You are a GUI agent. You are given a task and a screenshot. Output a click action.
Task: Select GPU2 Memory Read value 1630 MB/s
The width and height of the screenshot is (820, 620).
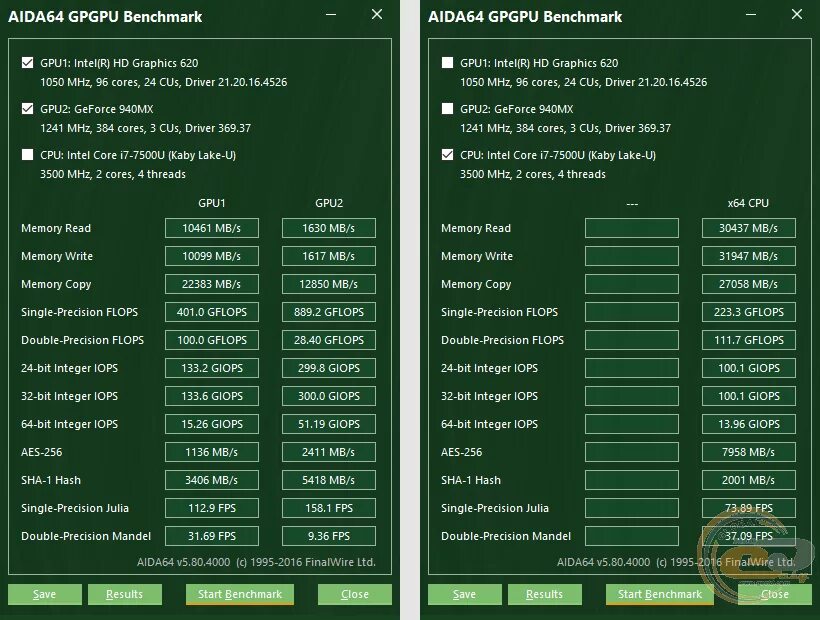328,228
